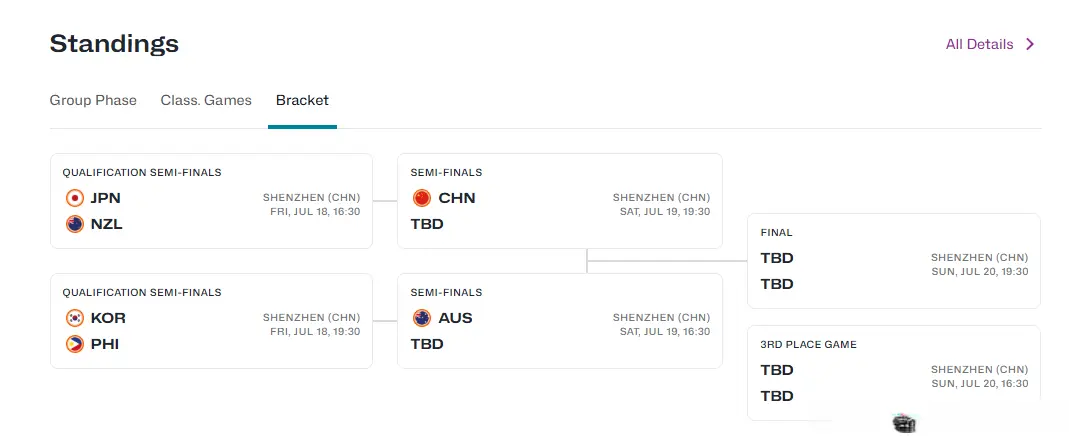Click the PHI team name
This screenshot has height=444, width=1069.
point(105,344)
